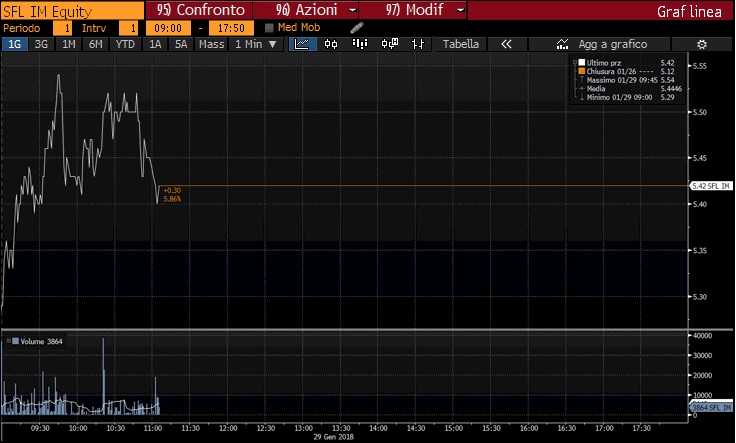Select the line chart type icon
The image size is (736, 443).
click(301, 44)
